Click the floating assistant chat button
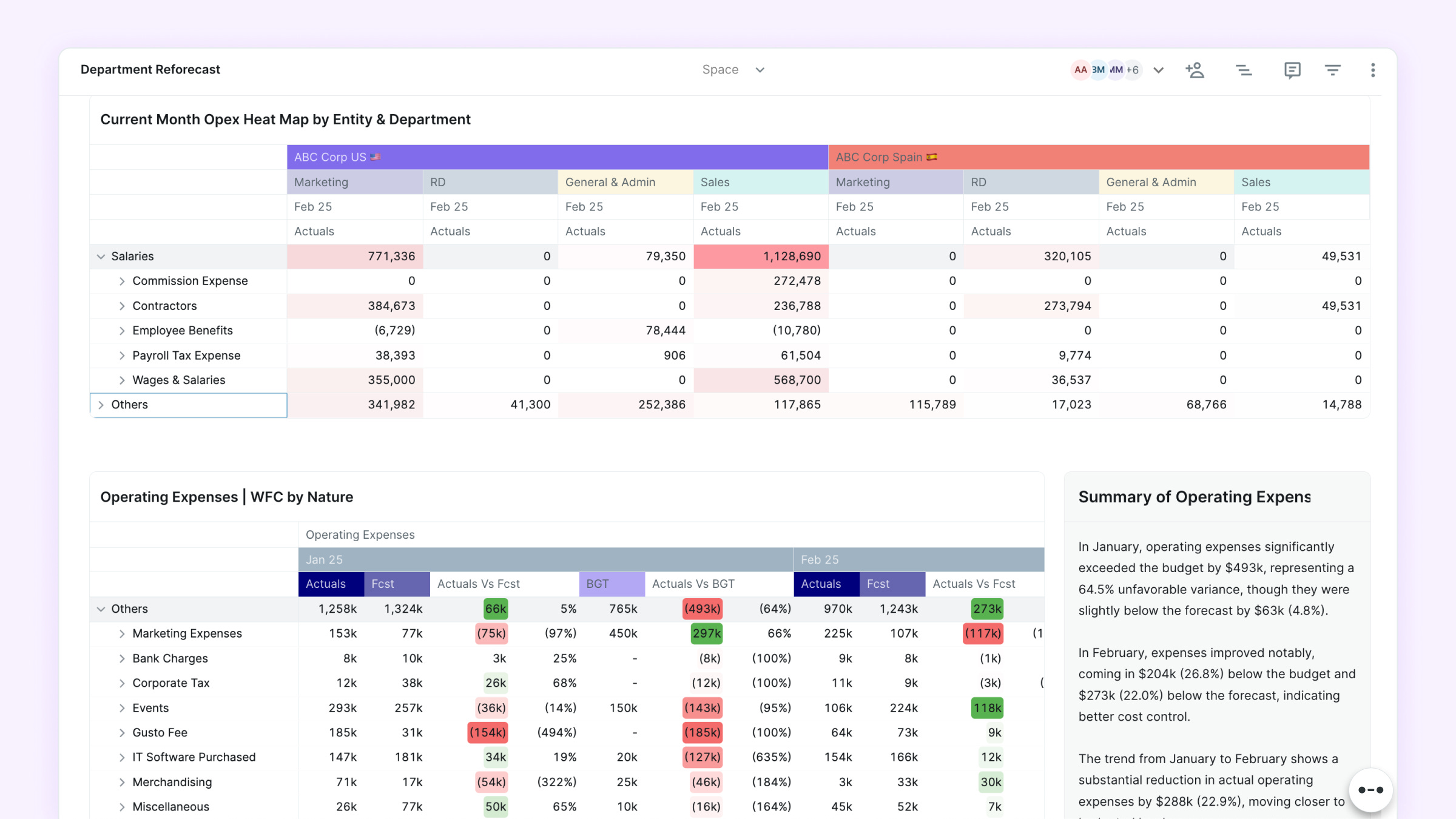Image resolution: width=1456 pixels, height=819 pixels. pyautogui.click(x=1370, y=790)
